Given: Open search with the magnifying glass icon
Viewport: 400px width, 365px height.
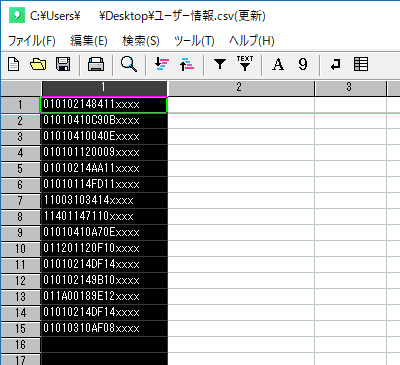Looking at the screenshot, I should tap(129, 64).
